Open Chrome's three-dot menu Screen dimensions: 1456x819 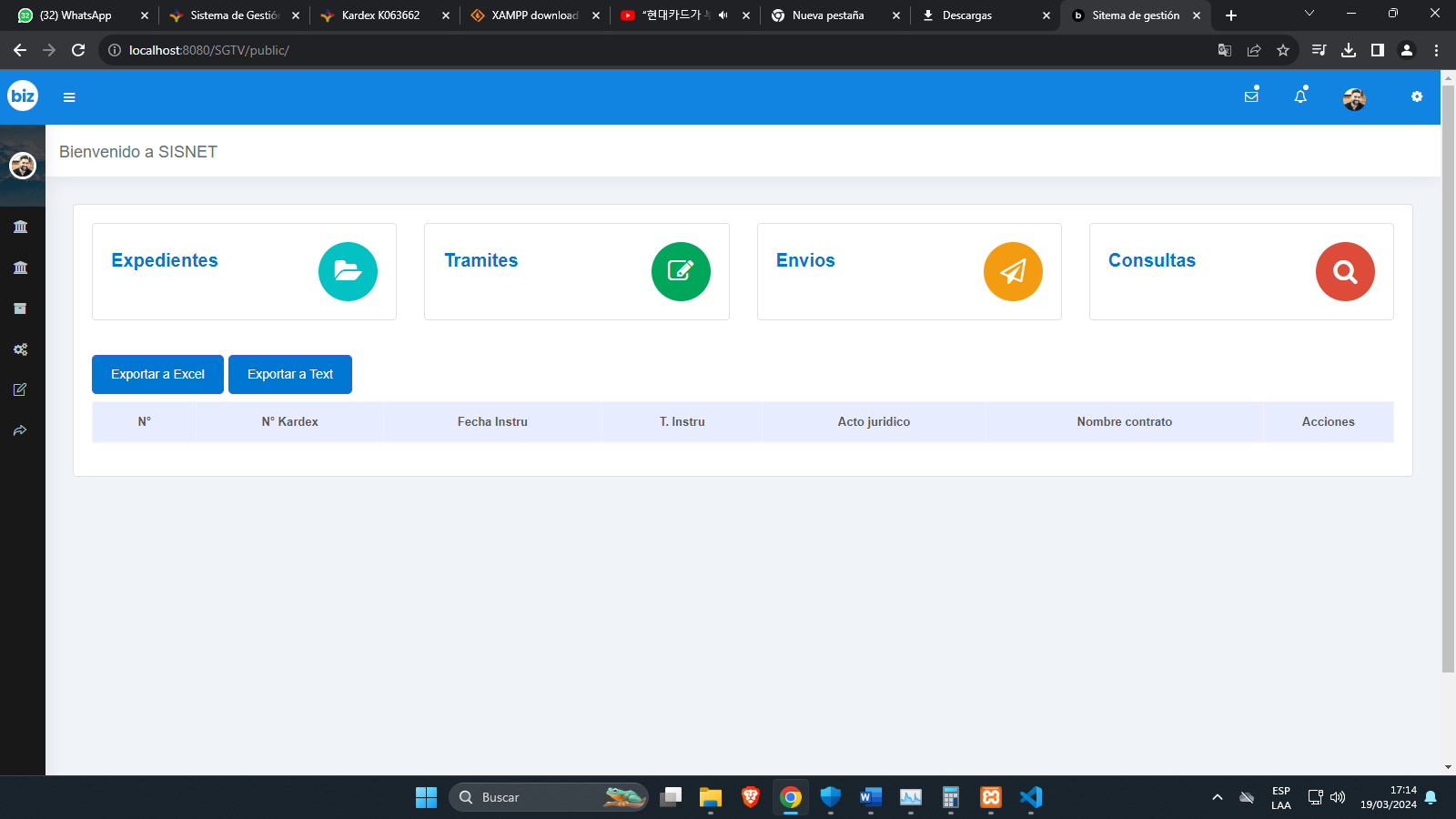coord(1436,50)
